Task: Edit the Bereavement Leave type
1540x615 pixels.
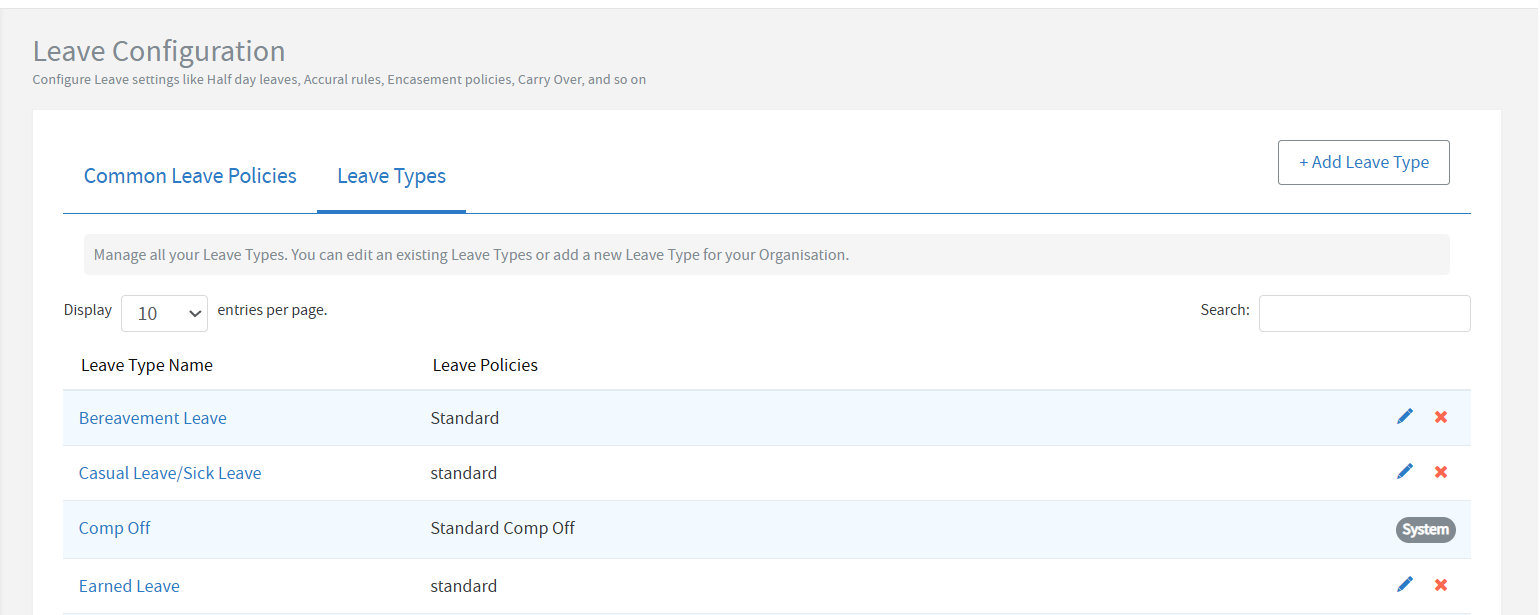Action: [1405, 417]
